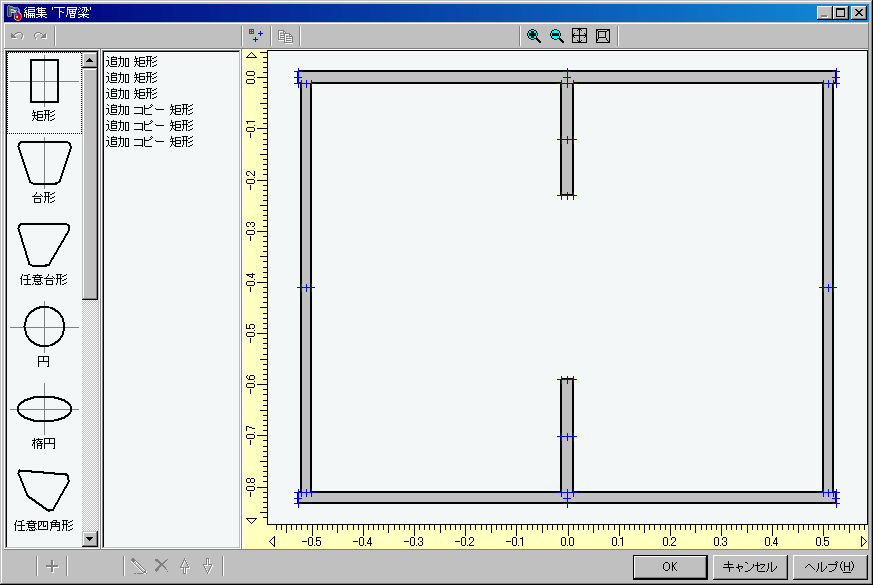
Task: Click the red and blue points icon
Action: coord(256,36)
